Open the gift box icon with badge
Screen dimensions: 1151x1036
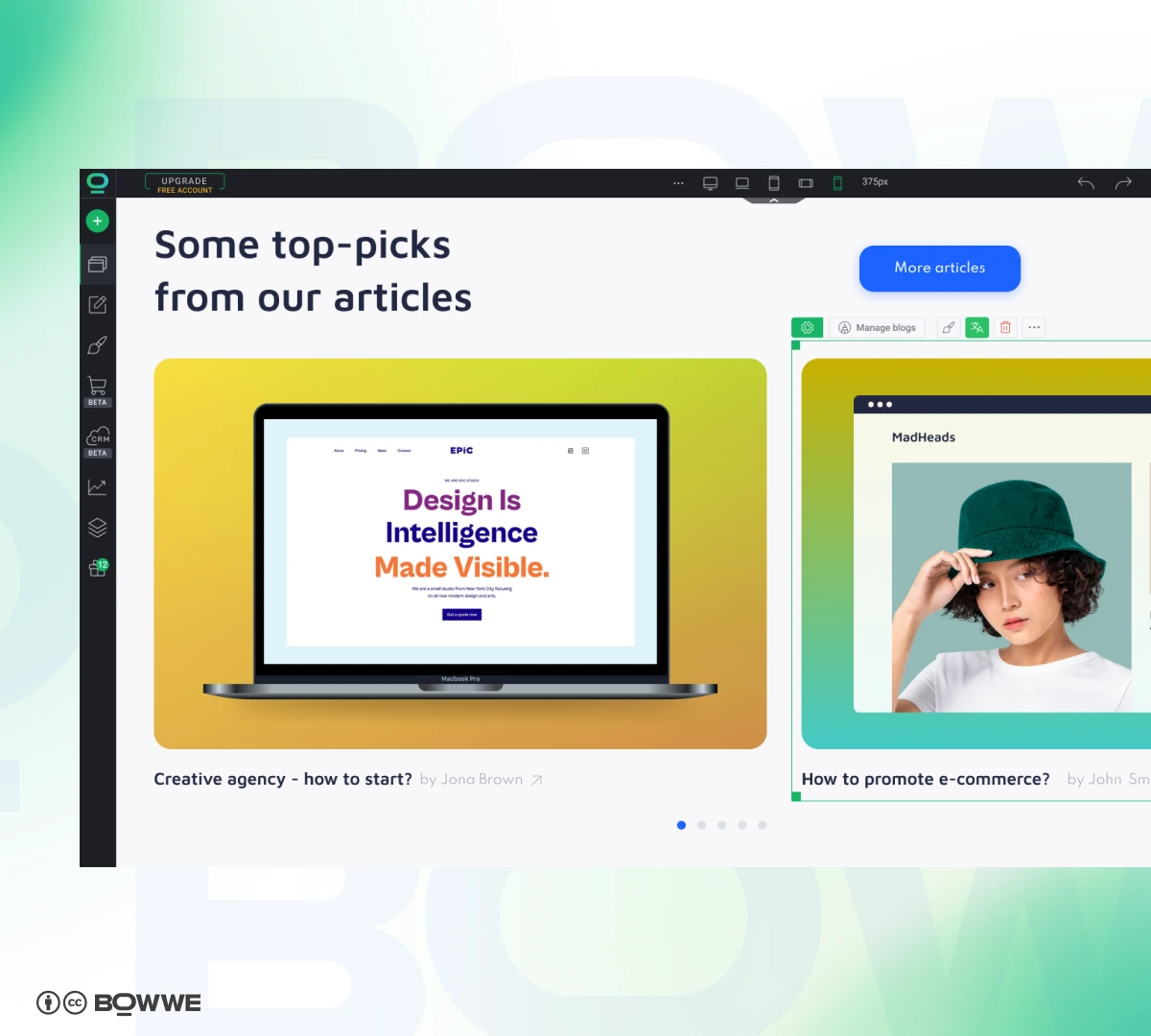[98, 568]
